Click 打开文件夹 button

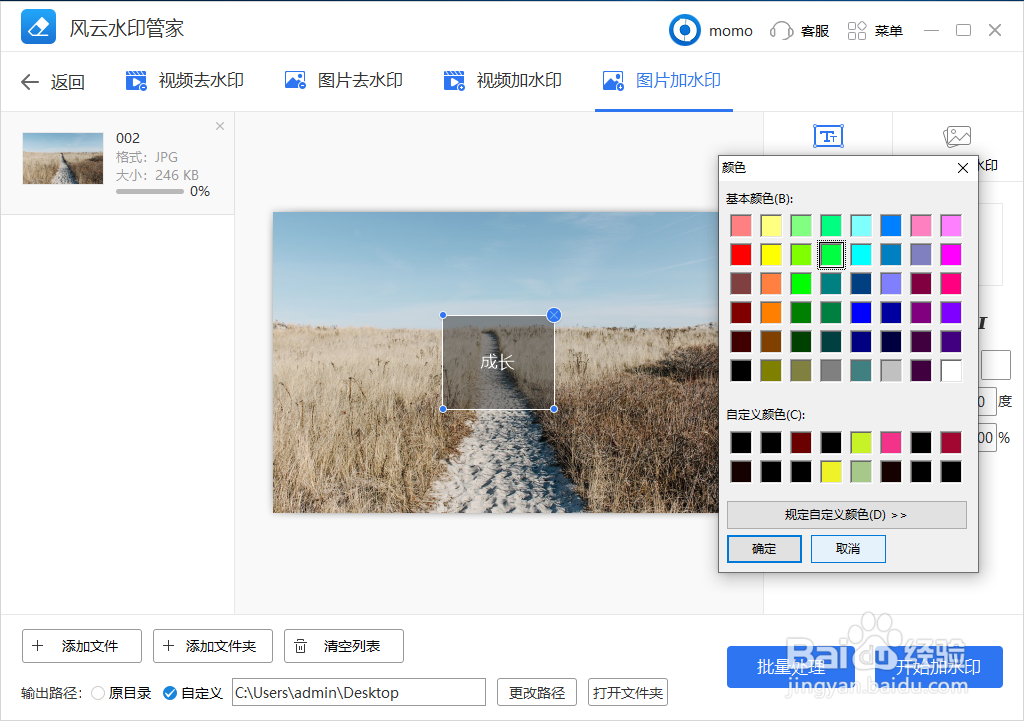(x=628, y=692)
